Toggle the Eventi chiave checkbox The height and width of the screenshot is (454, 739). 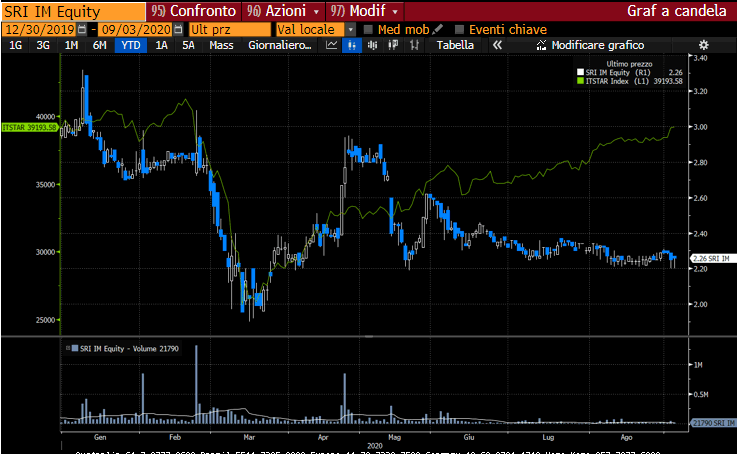coord(459,30)
